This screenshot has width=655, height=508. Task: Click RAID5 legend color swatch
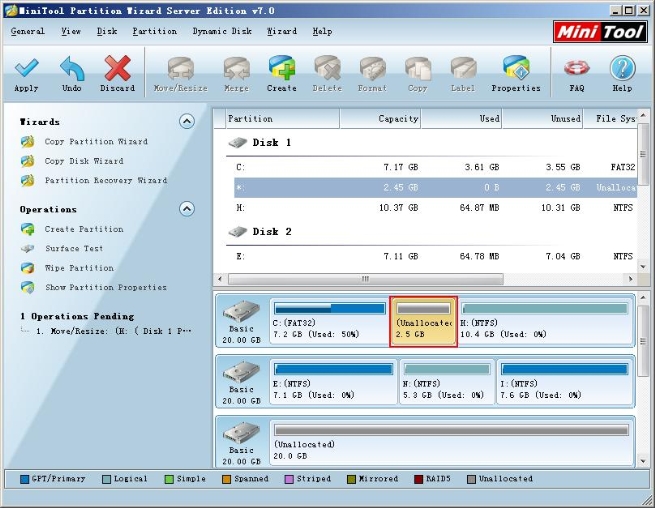coord(419,479)
